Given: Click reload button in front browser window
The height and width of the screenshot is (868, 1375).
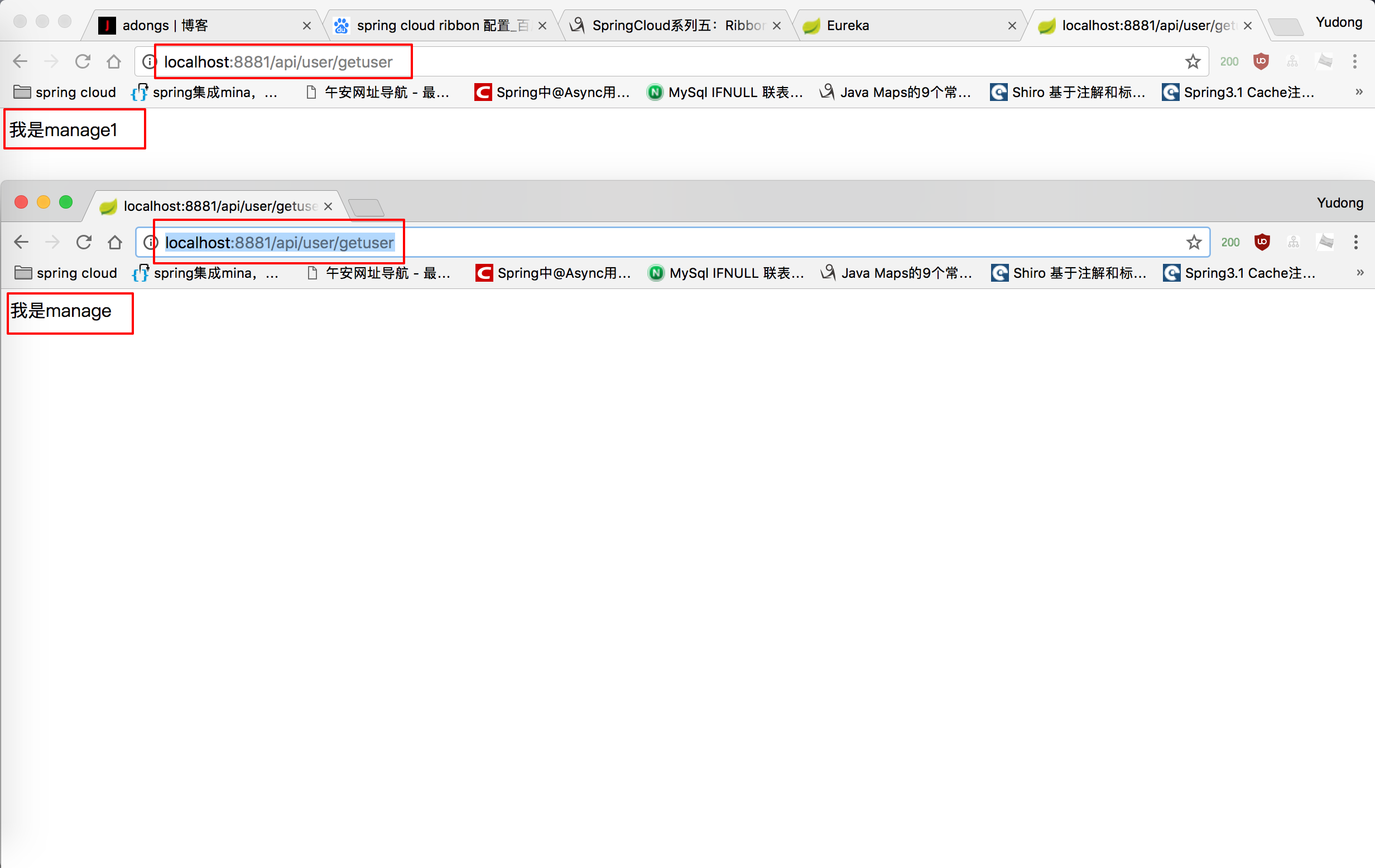Looking at the screenshot, I should pyautogui.click(x=84, y=243).
